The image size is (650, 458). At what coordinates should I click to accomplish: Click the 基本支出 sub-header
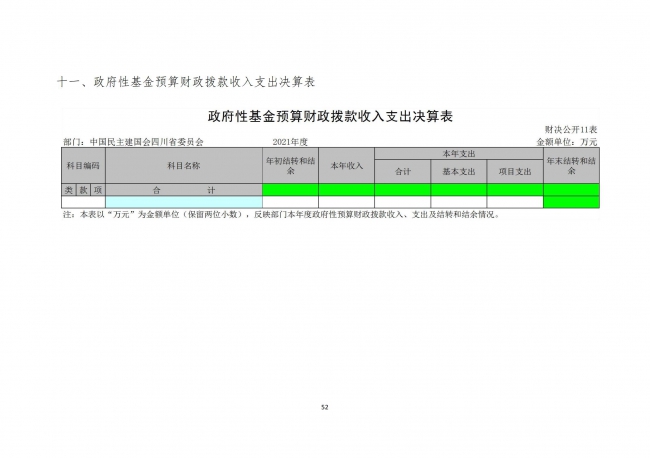point(459,171)
